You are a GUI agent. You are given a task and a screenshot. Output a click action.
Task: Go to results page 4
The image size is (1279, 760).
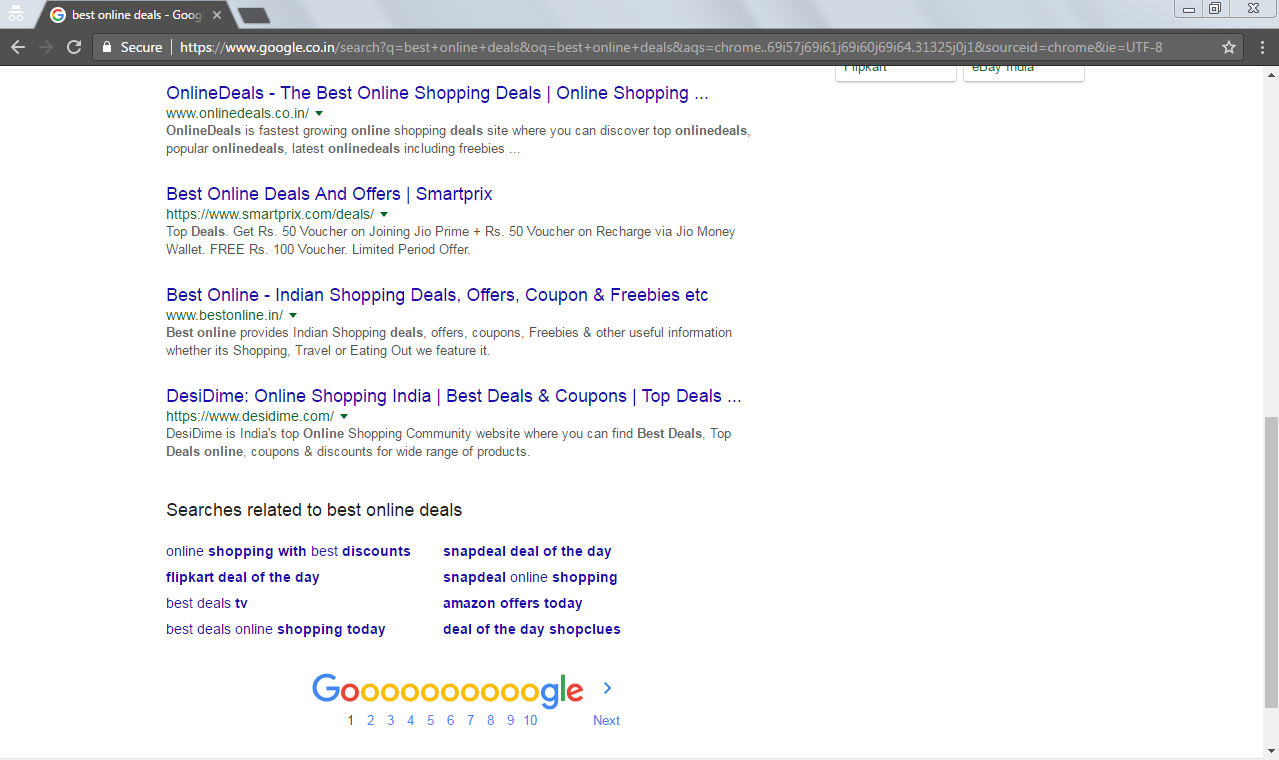point(410,720)
